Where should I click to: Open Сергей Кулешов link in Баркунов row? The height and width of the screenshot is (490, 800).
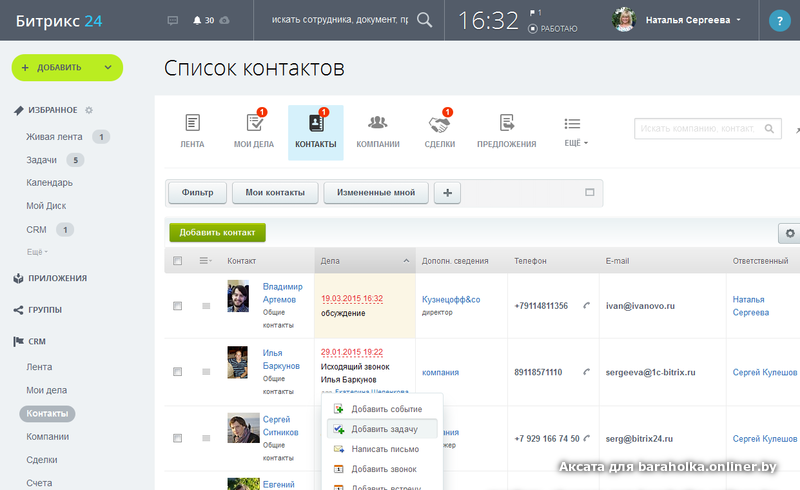pyautogui.click(x=765, y=372)
